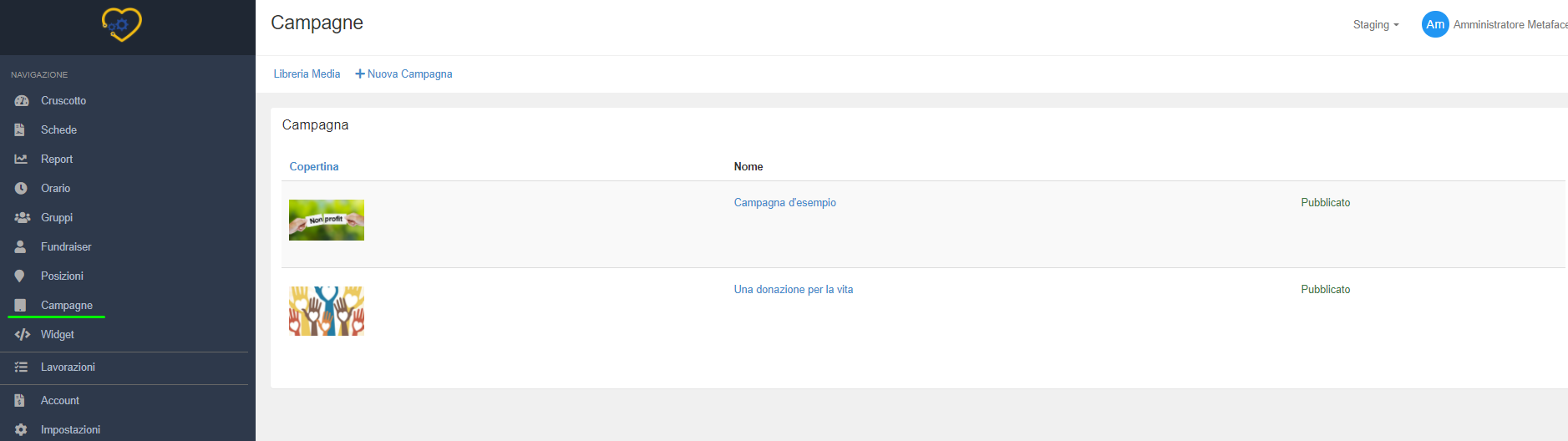The width and height of the screenshot is (1568, 441).
Task: Click the Widget code brackets icon
Action: pos(22,335)
